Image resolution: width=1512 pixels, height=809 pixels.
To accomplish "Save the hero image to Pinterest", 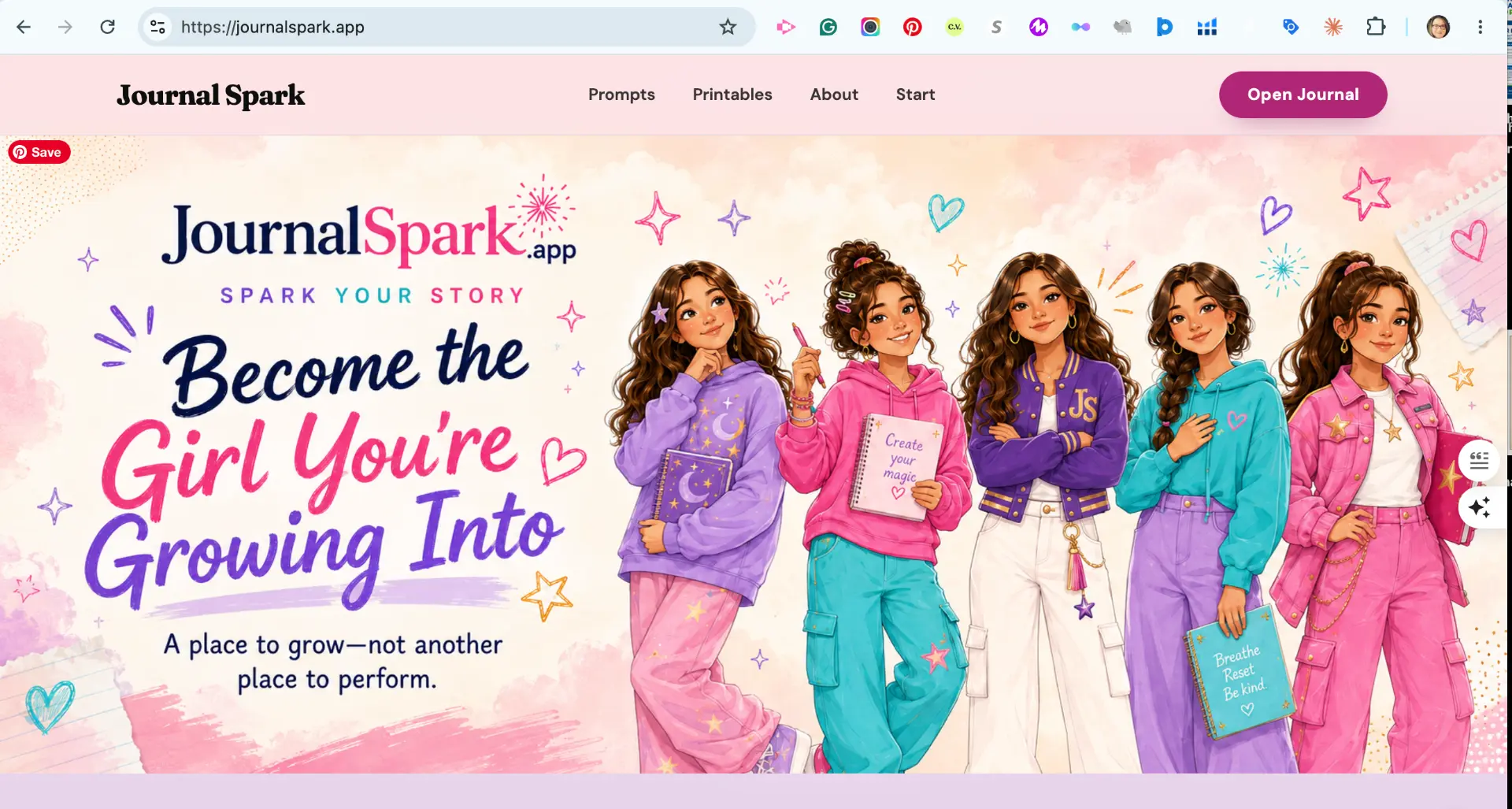I will click(x=39, y=152).
